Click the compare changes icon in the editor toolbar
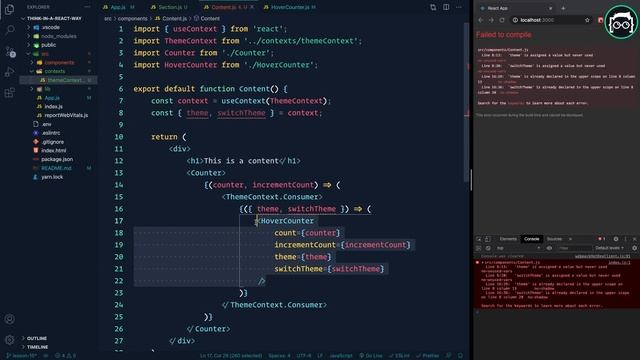 point(433,7)
